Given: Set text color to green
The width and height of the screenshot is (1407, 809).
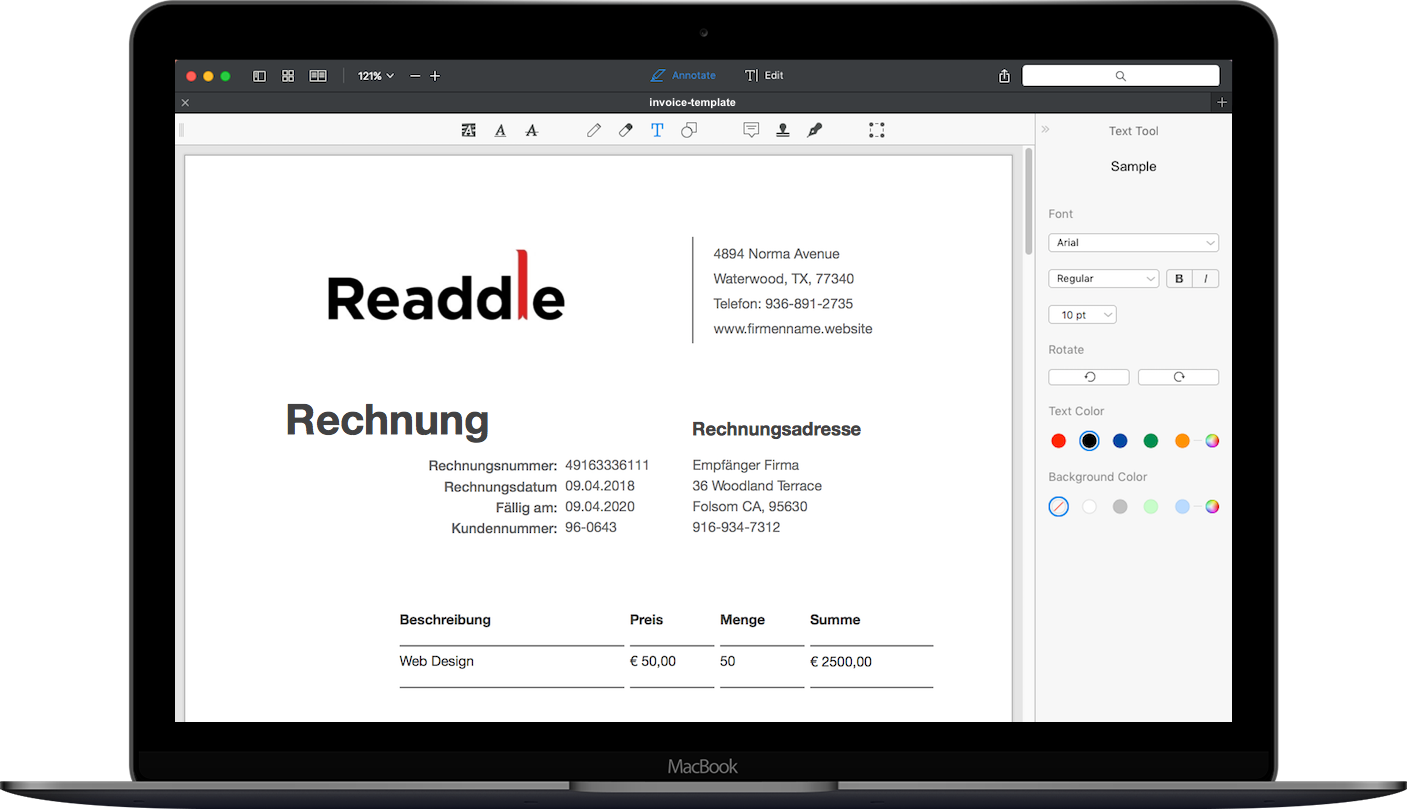Looking at the screenshot, I should click(1151, 441).
